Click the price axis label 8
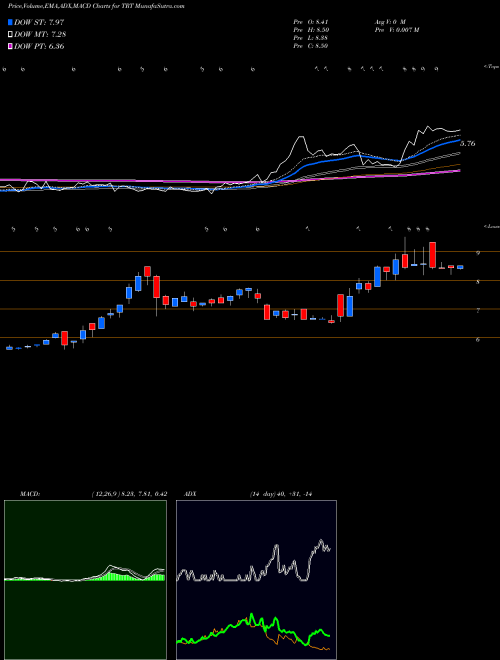Viewport: 500px width, 660px height. point(478,282)
